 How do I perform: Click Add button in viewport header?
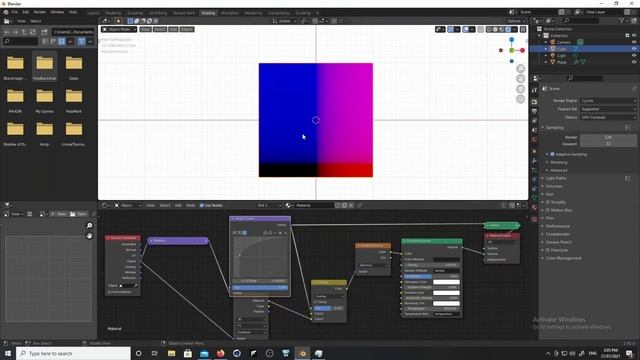pyautogui.click(x=173, y=29)
